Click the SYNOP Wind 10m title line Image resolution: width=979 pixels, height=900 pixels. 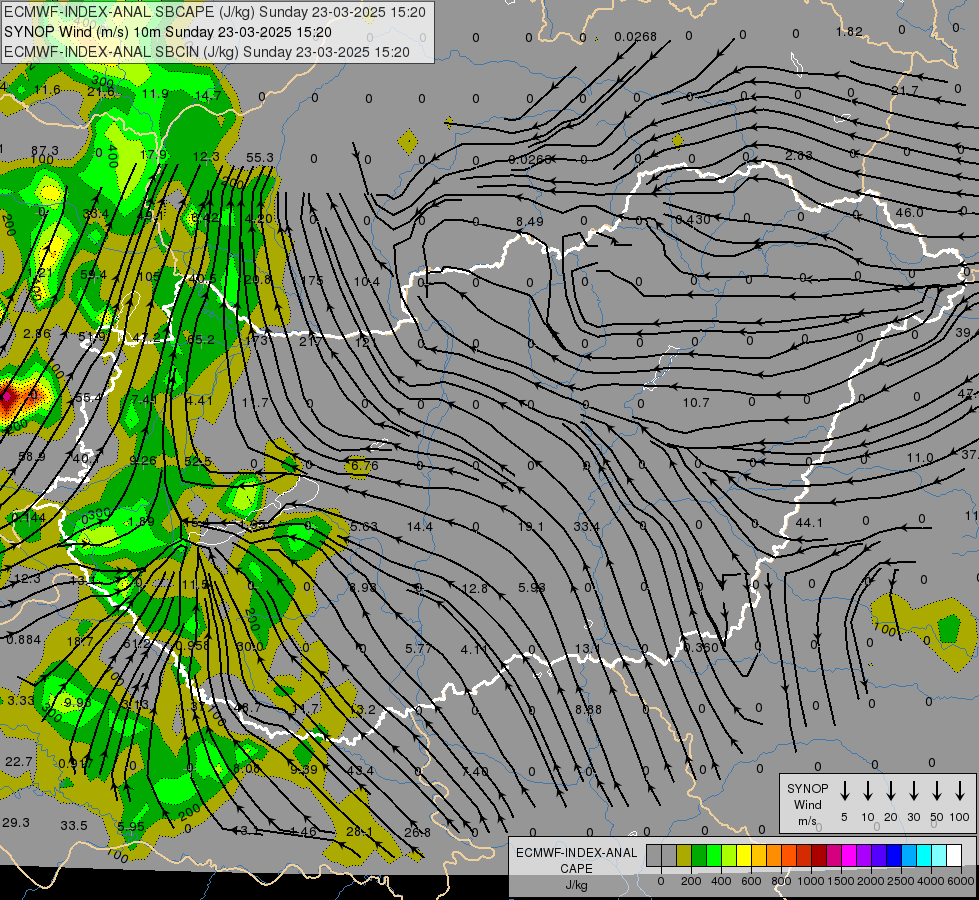click(168, 32)
